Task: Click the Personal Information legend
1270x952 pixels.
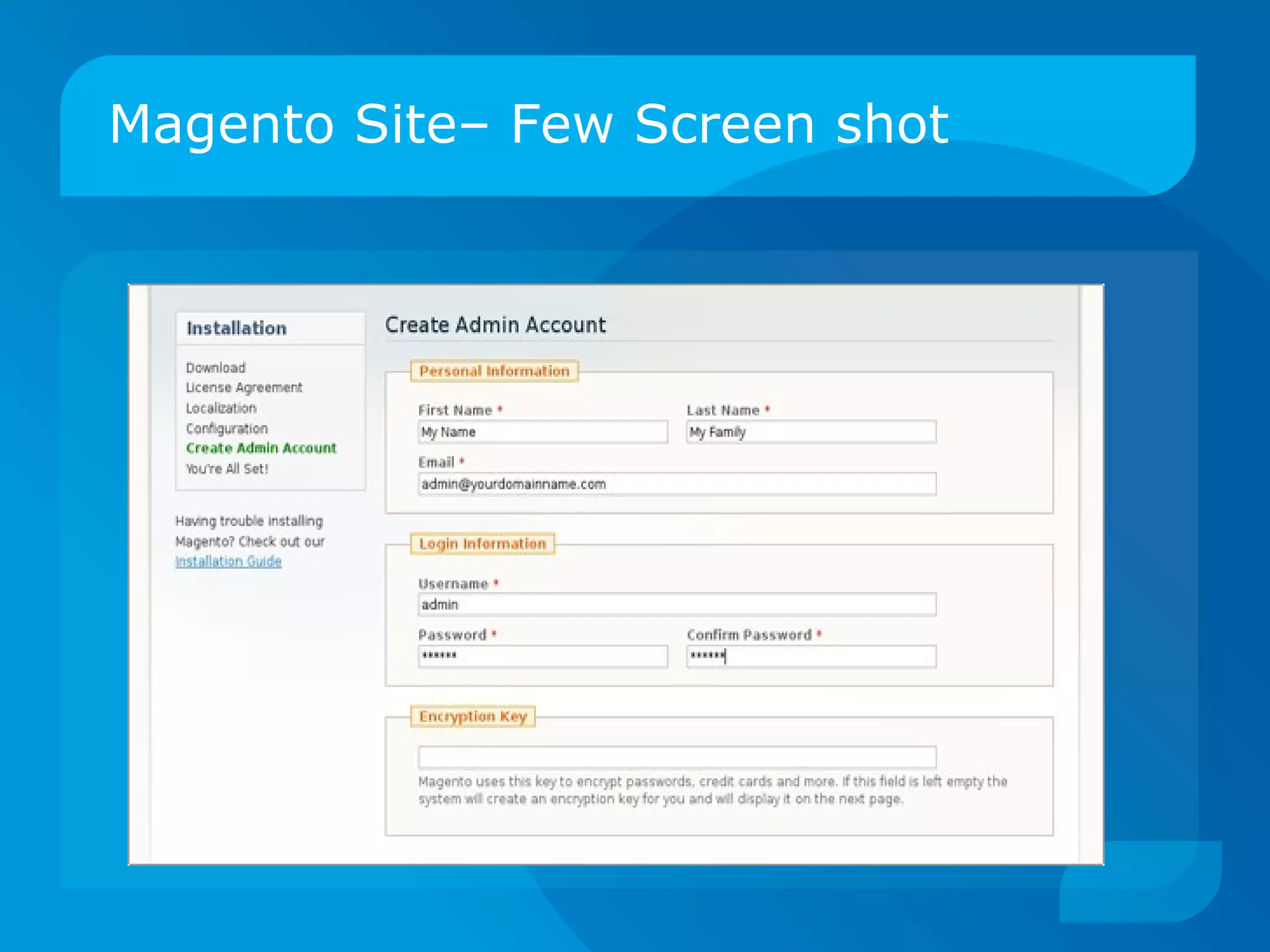Action: (494, 371)
